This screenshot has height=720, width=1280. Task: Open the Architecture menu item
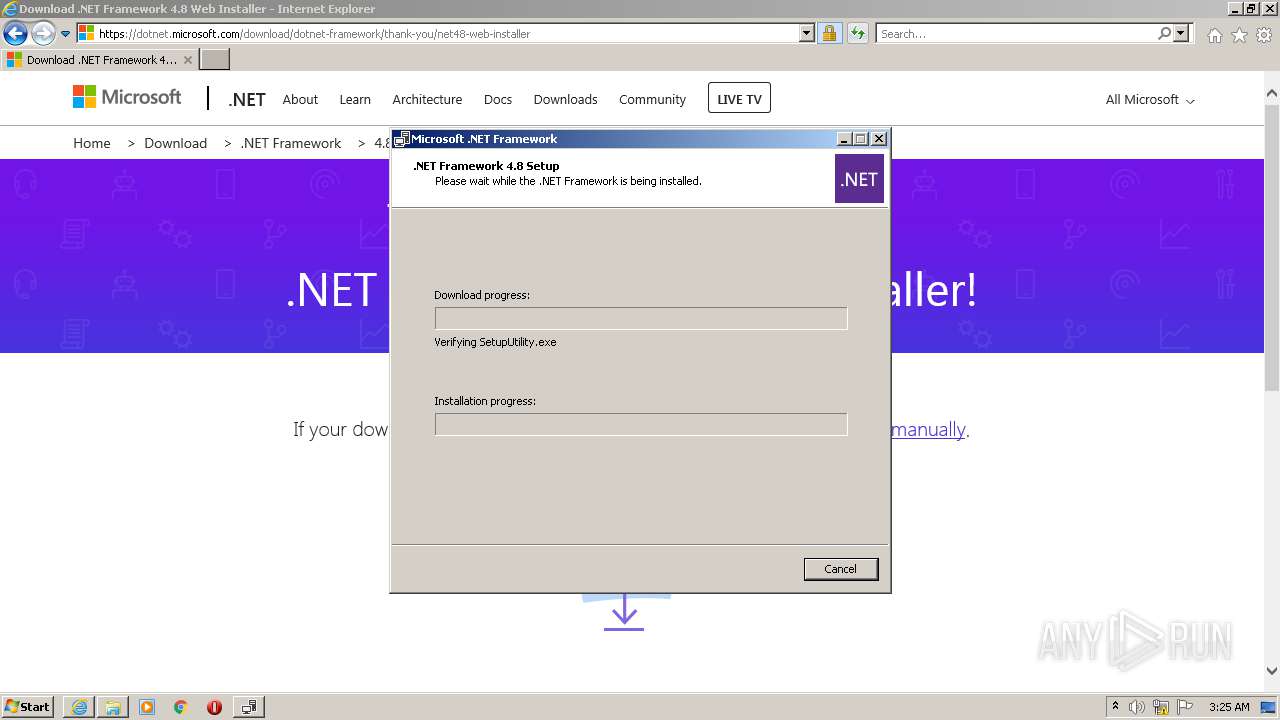(x=427, y=99)
